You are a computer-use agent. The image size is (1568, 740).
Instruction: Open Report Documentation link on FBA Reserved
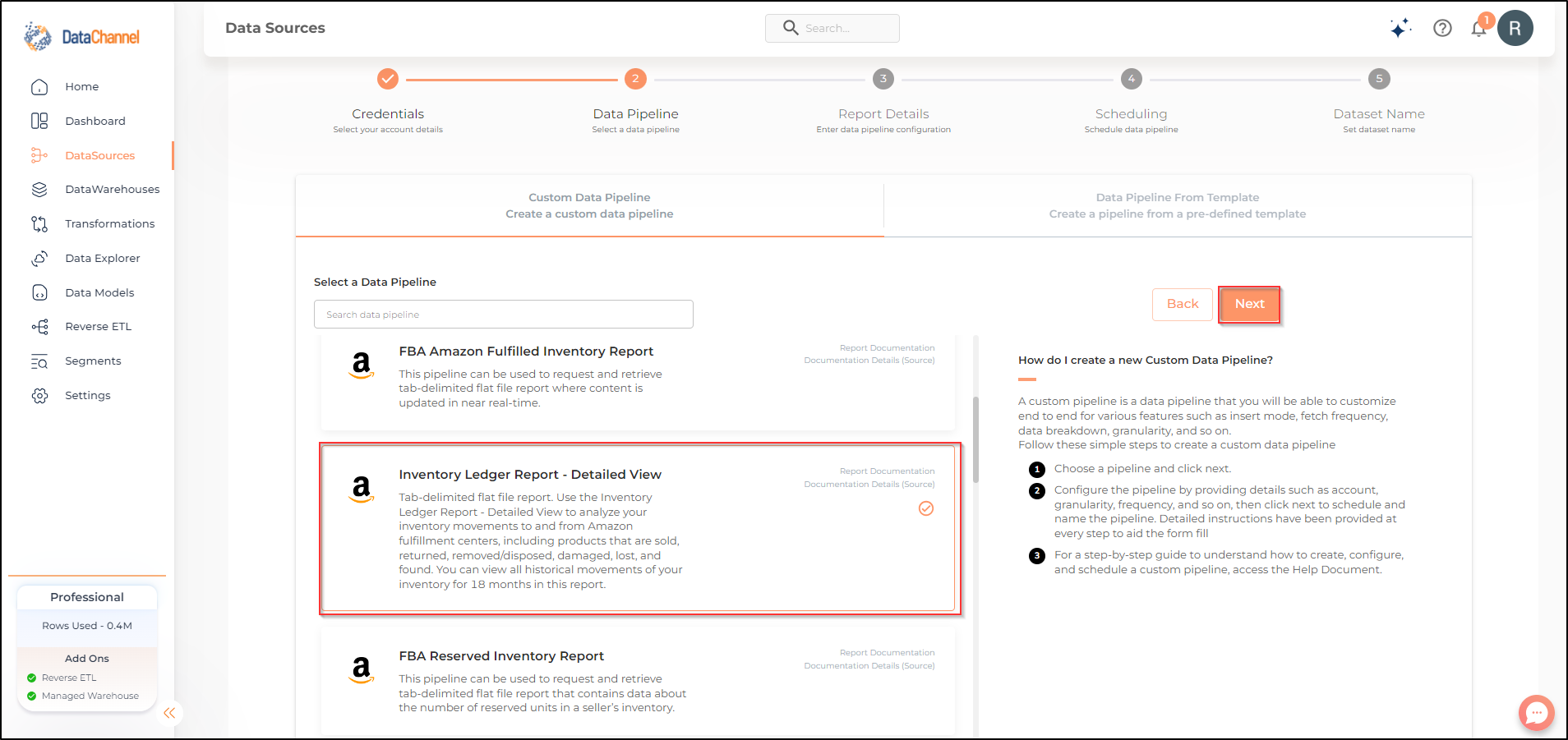(887, 653)
